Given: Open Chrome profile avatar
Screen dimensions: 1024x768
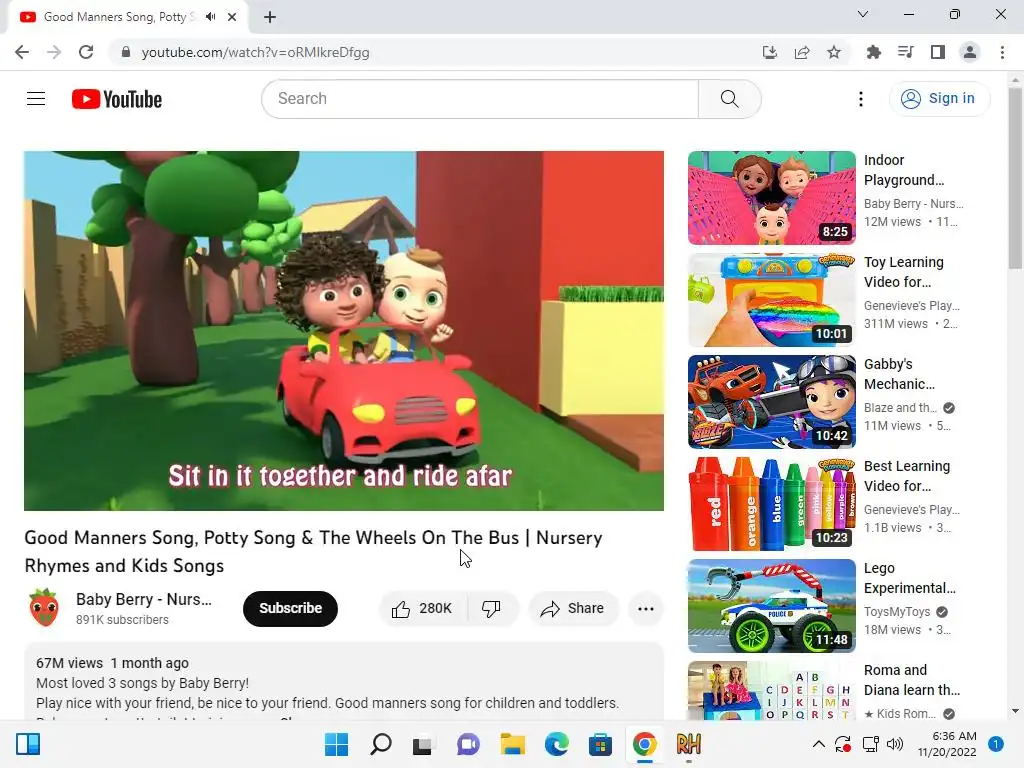Looking at the screenshot, I should click(x=970, y=52).
